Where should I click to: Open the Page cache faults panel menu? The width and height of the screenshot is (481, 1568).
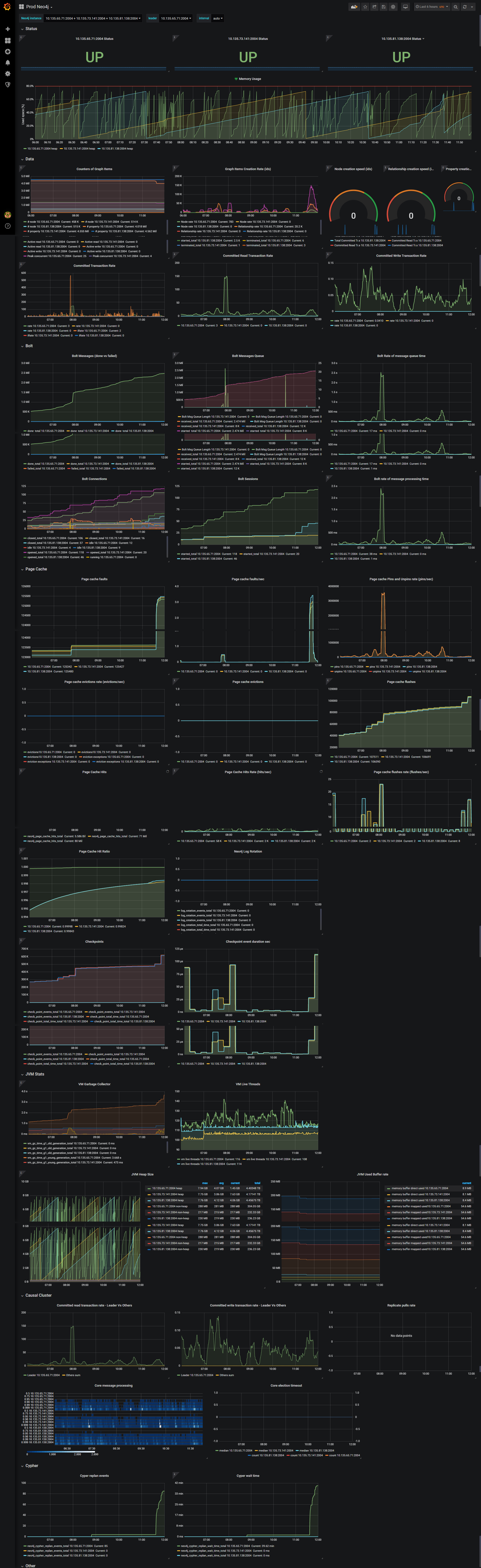pos(94,579)
